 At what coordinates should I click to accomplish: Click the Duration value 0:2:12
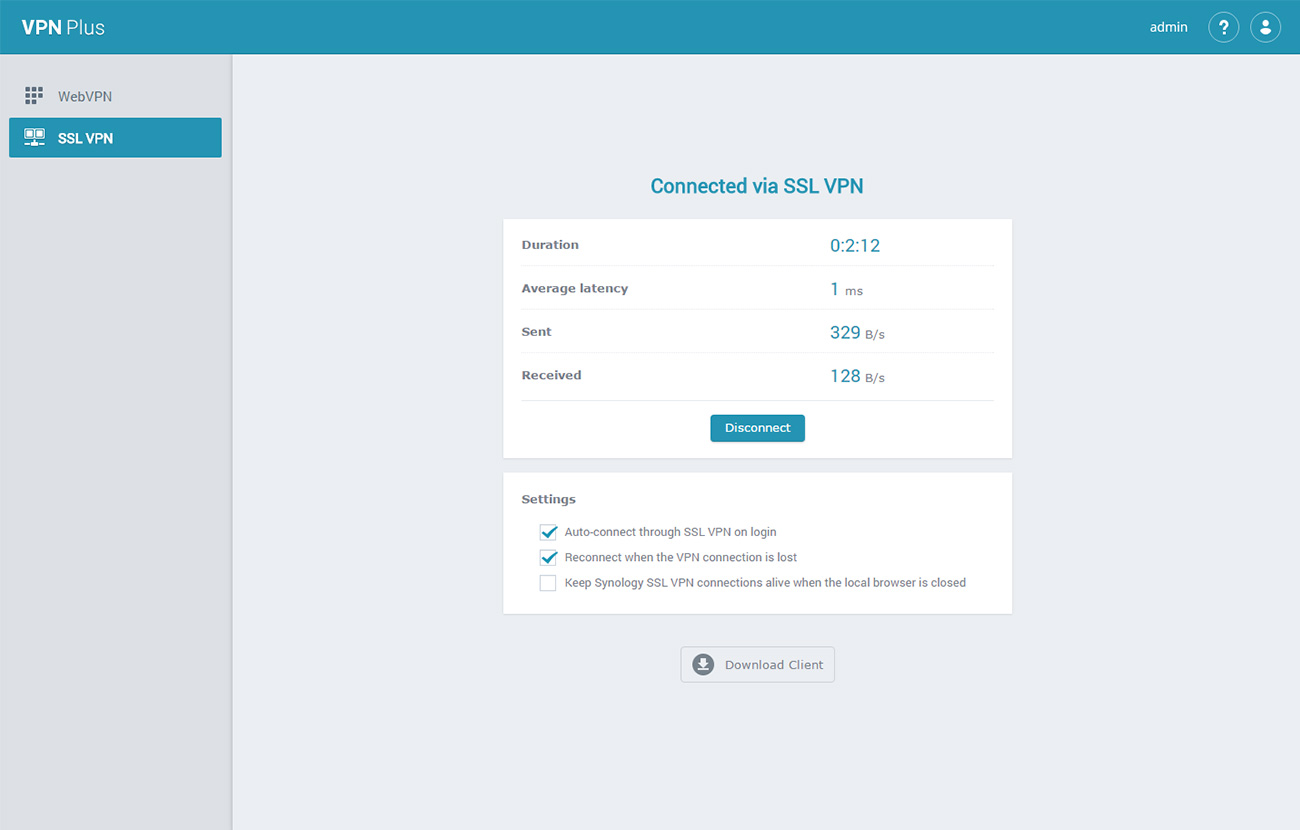pyautogui.click(x=855, y=244)
